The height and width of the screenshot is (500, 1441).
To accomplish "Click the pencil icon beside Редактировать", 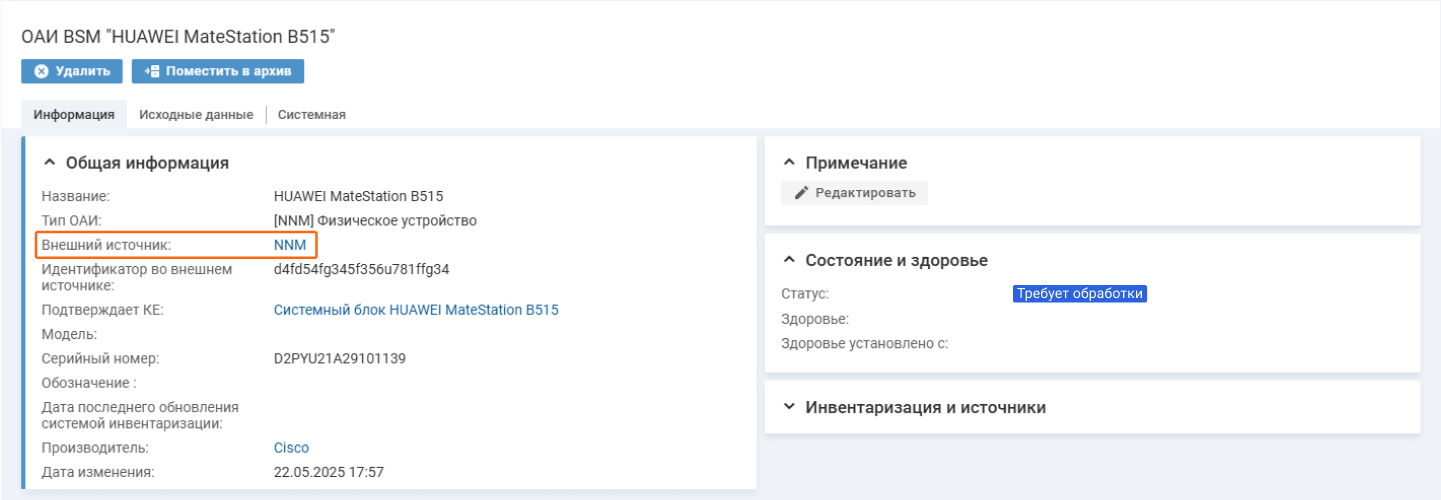I will pyautogui.click(x=801, y=193).
